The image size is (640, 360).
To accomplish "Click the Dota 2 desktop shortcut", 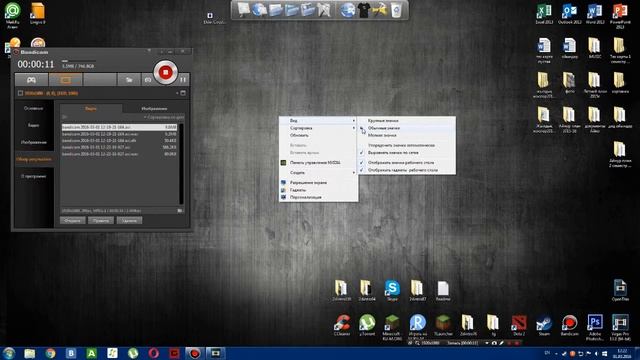I will 519,325.
